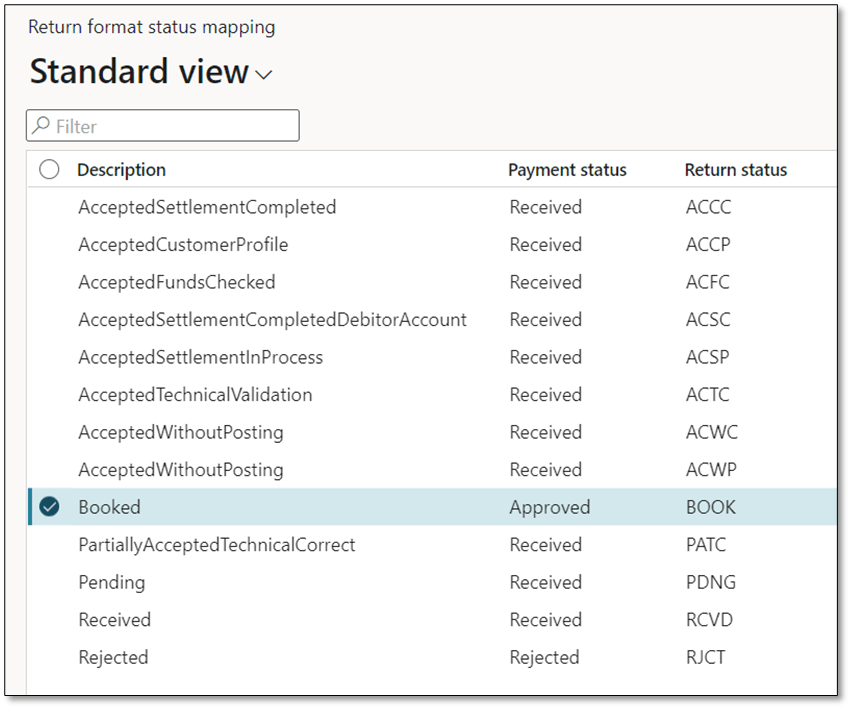
Task: Click the Payment status column header
Action: (x=567, y=170)
